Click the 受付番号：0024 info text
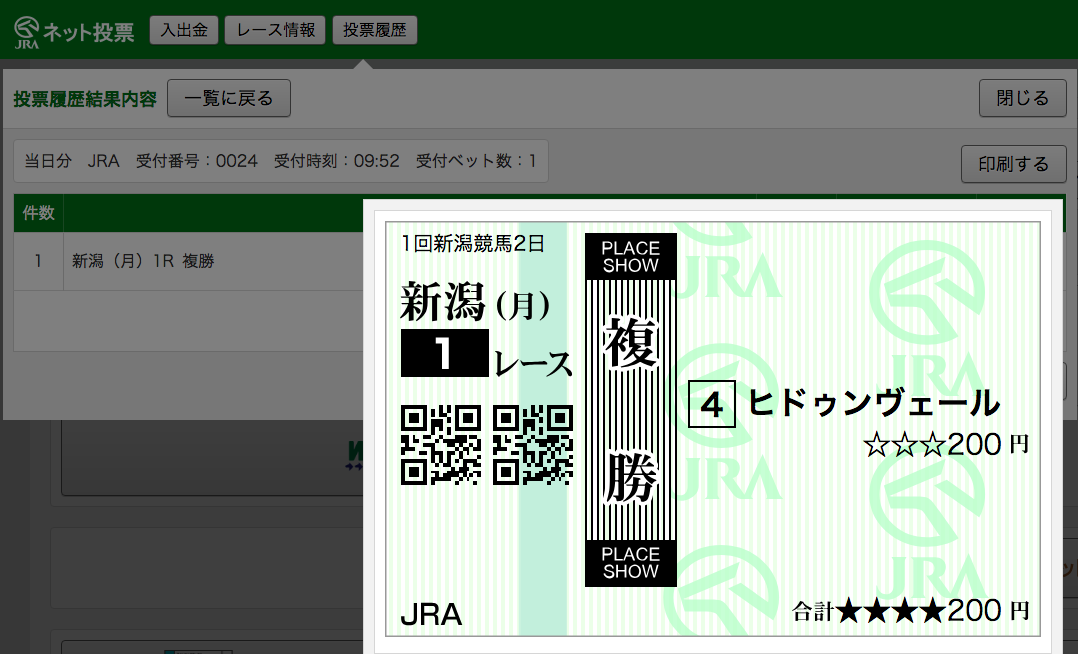Image resolution: width=1078 pixels, height=654 pixels. point(197,161)
